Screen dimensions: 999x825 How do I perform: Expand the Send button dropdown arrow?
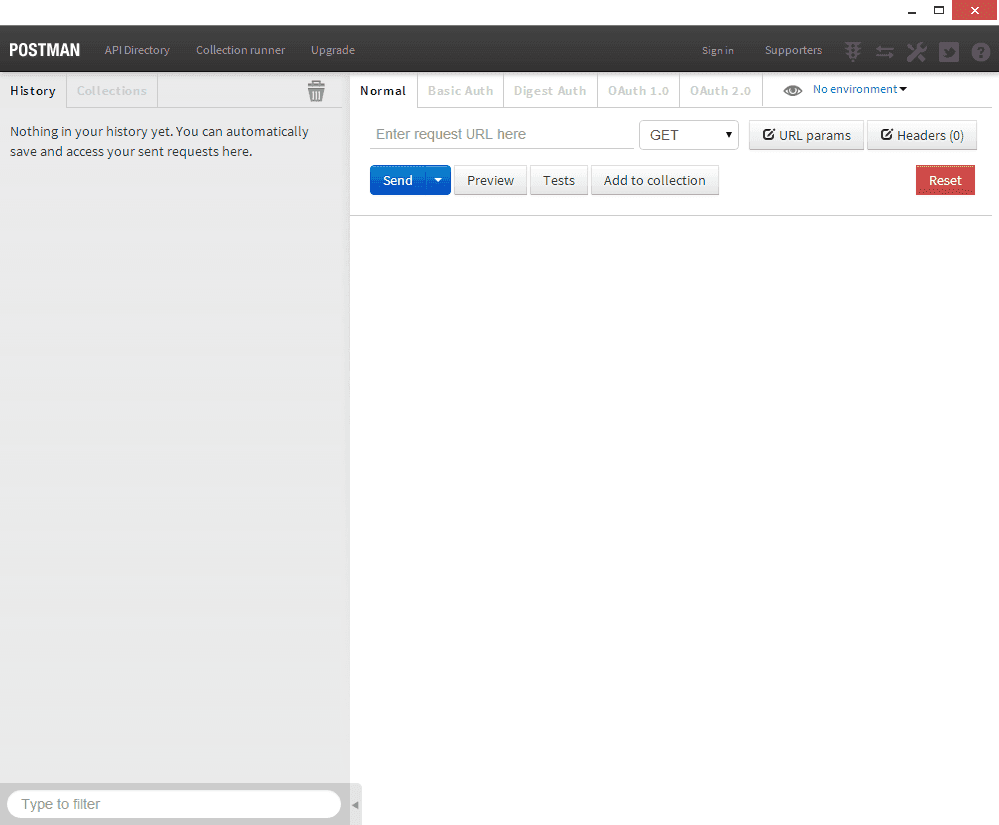coord(437,180)
